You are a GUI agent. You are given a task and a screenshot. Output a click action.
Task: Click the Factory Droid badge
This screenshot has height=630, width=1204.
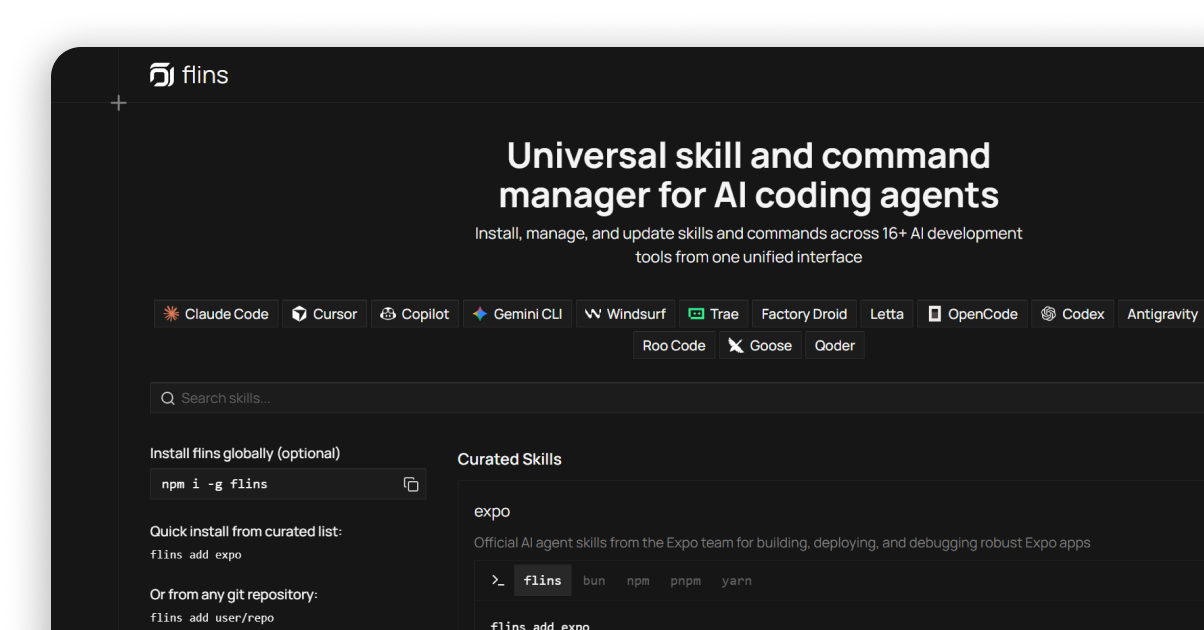(x=804, y=314)
